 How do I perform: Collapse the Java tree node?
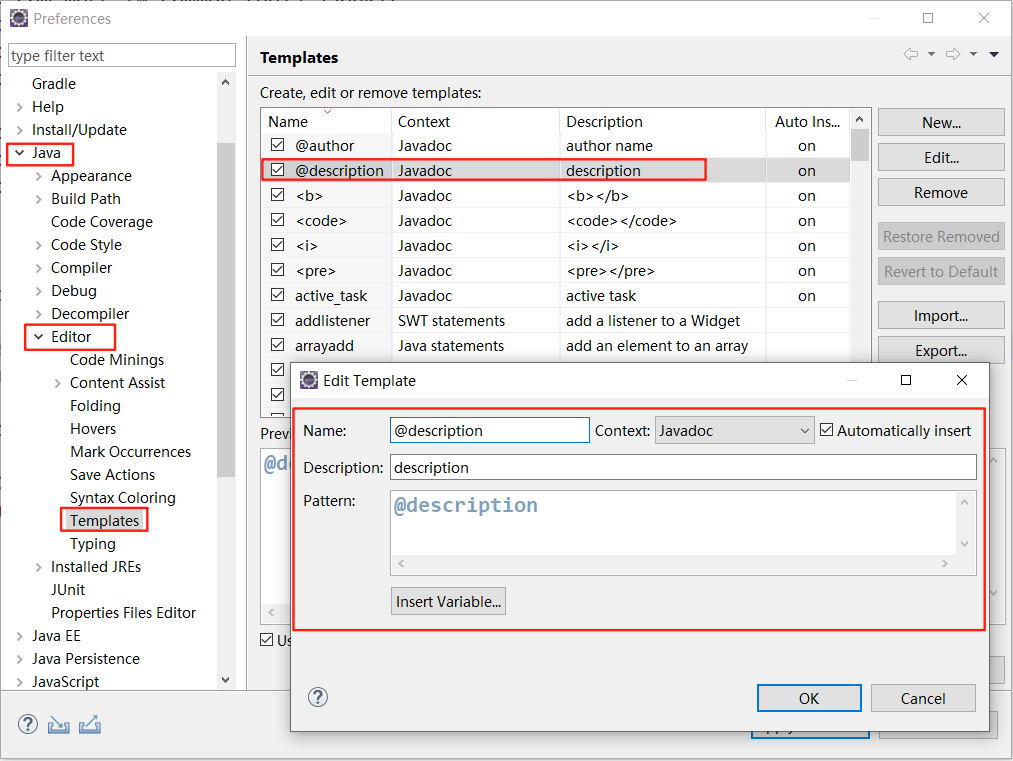tap(19, 153)
